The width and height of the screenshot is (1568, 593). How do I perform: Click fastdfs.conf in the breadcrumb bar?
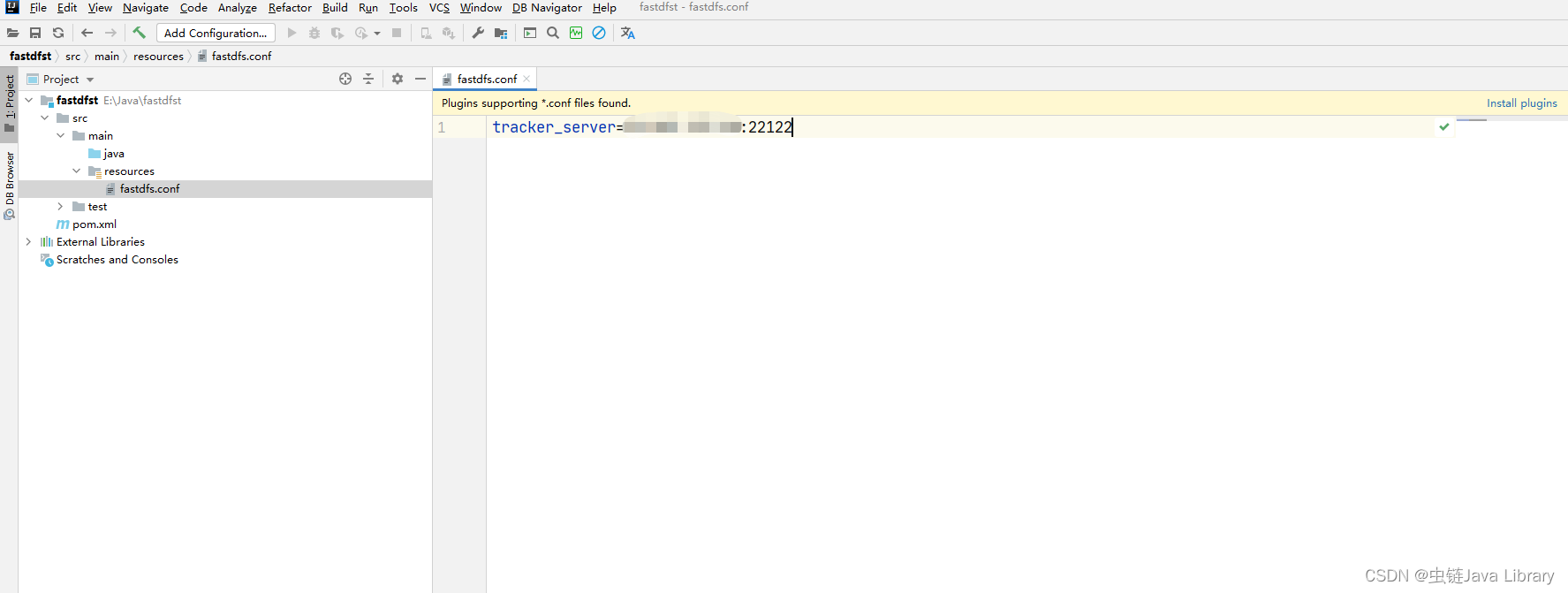235,56
